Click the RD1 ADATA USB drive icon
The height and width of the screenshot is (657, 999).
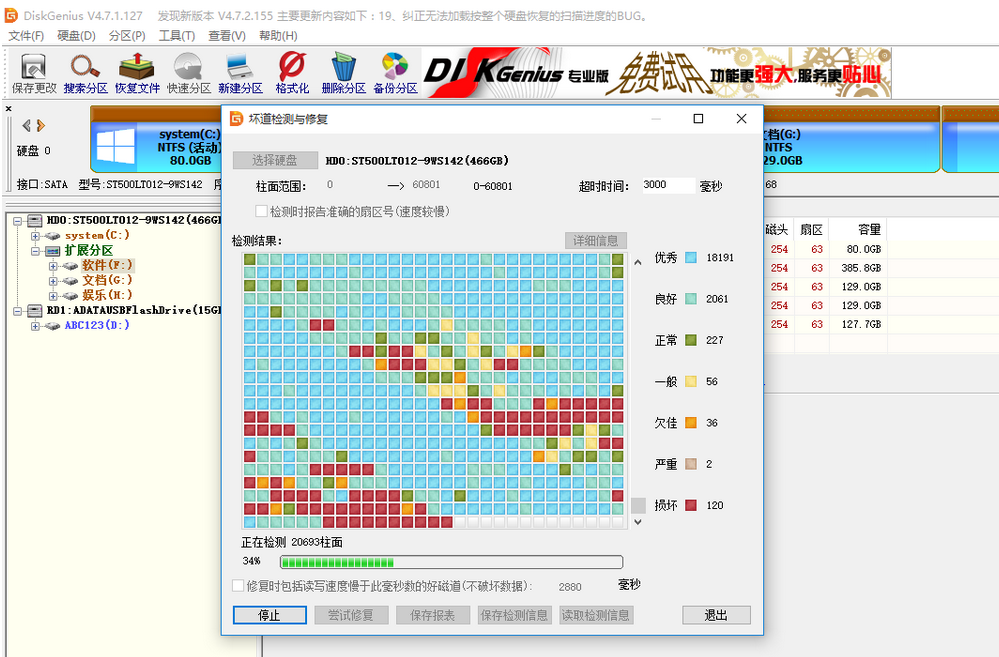click(x=35, y=310)
